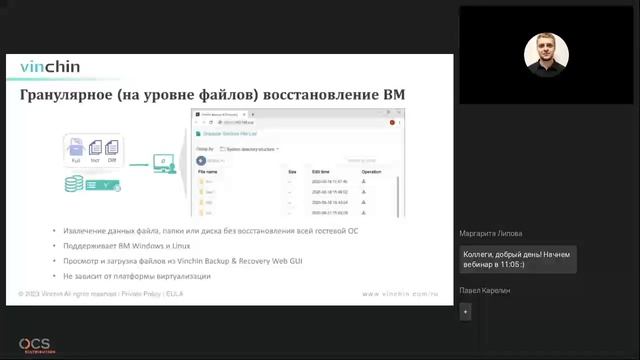Click the database stack icon on the slide
The width and height of the screenshot is (640, 360).
(74, 184)
